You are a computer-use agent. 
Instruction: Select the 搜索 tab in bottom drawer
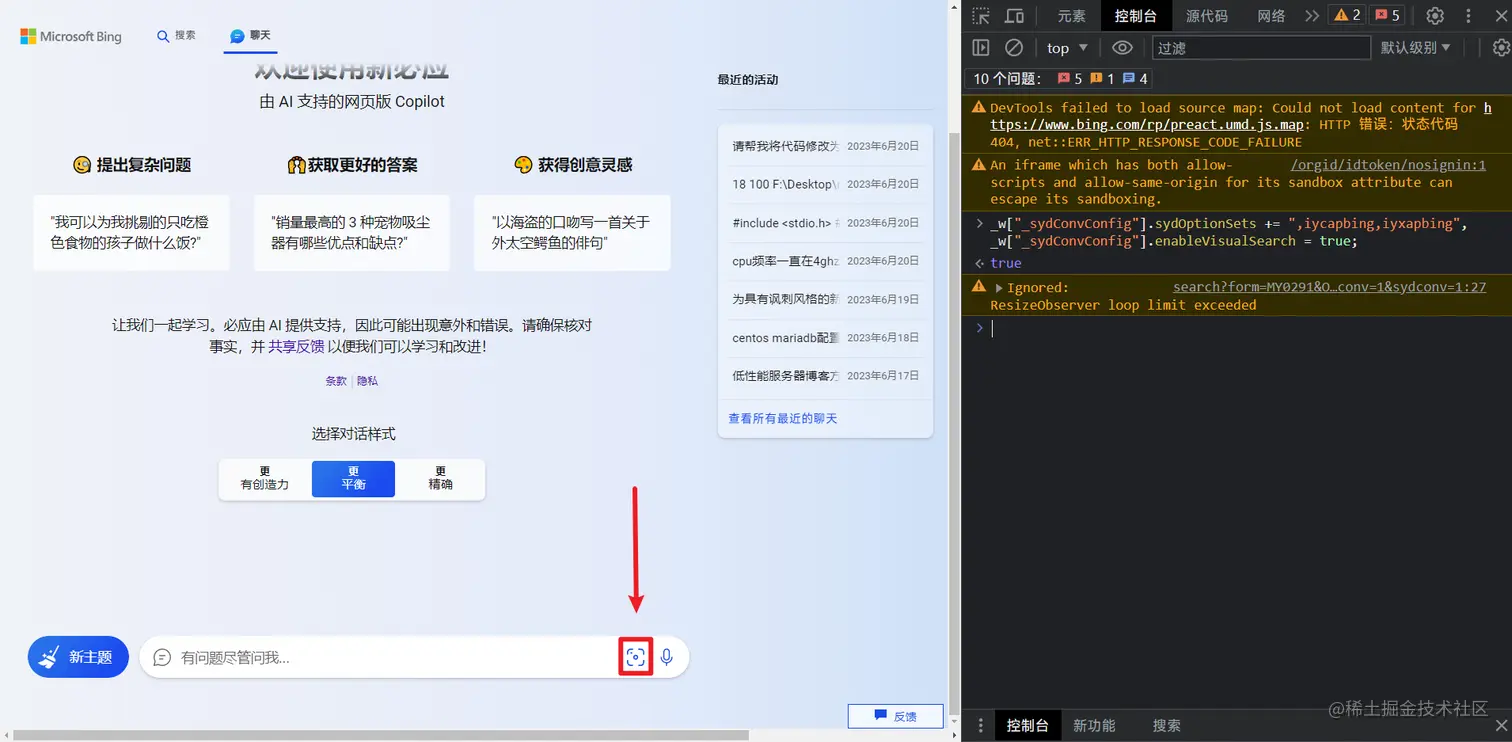[x=1166, y=726]
